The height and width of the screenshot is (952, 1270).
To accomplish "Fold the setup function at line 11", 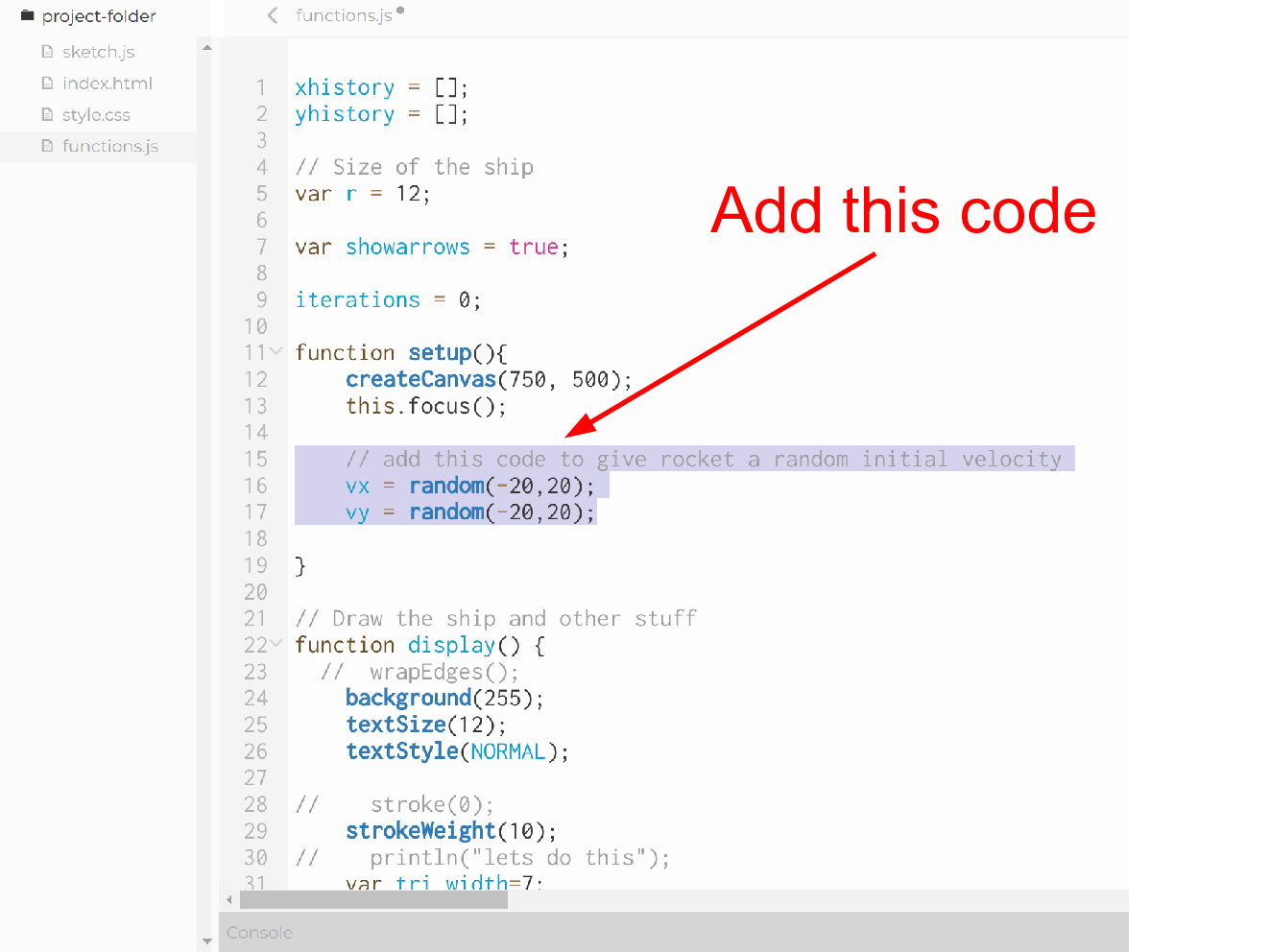I will [276, 352].
